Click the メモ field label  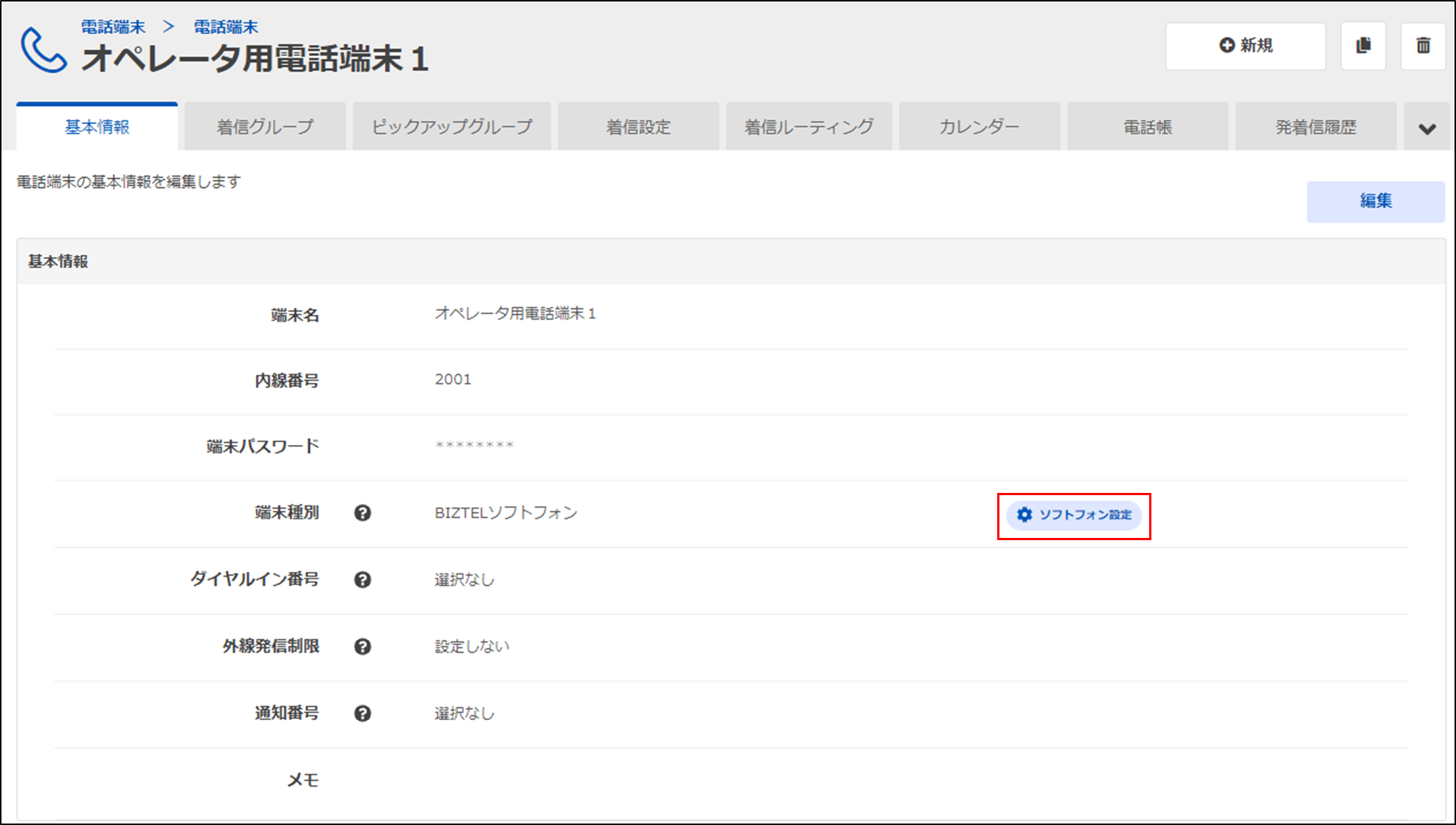303,780
